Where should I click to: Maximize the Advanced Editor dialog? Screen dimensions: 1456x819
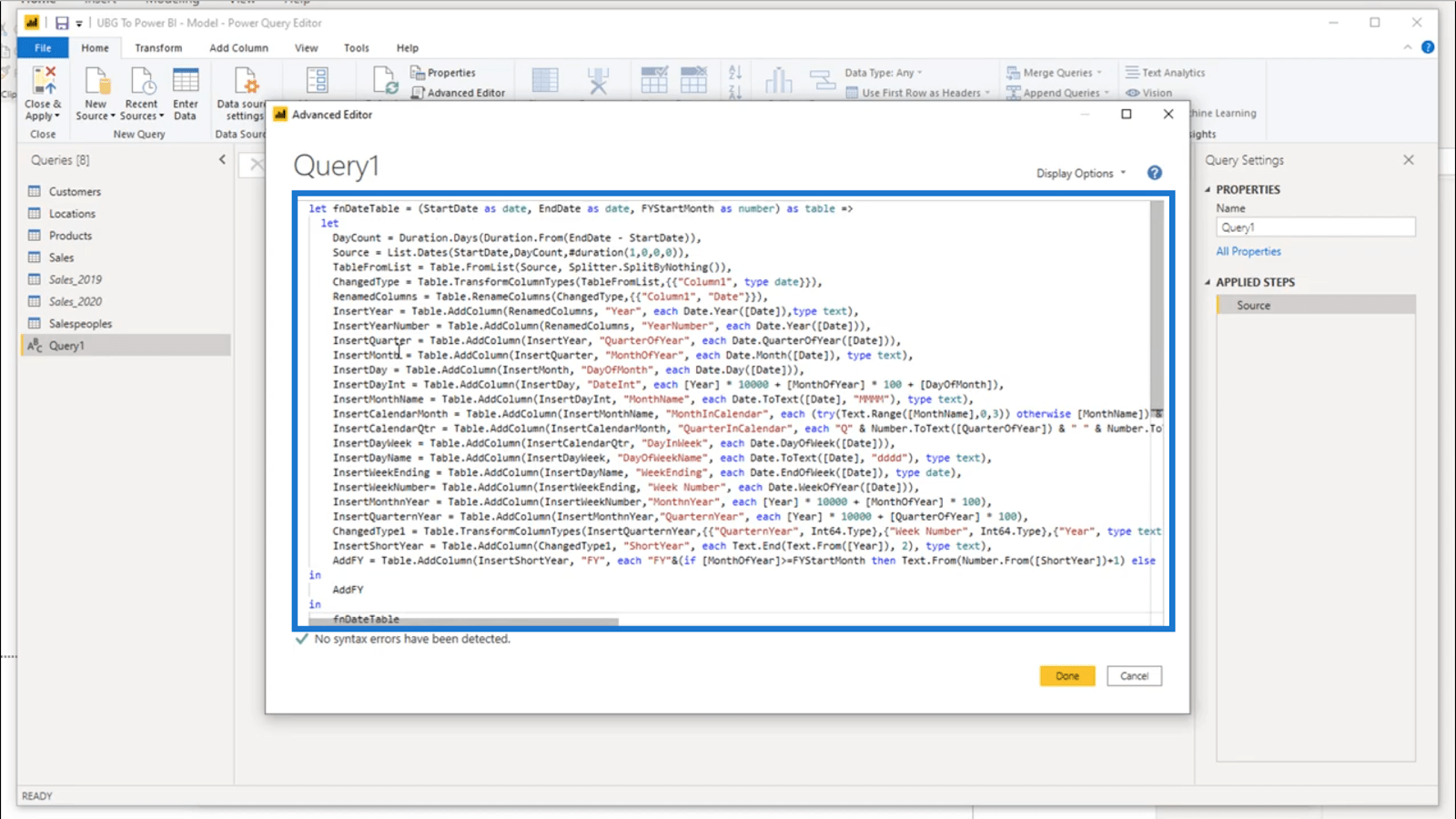[x=1127, y=114]
